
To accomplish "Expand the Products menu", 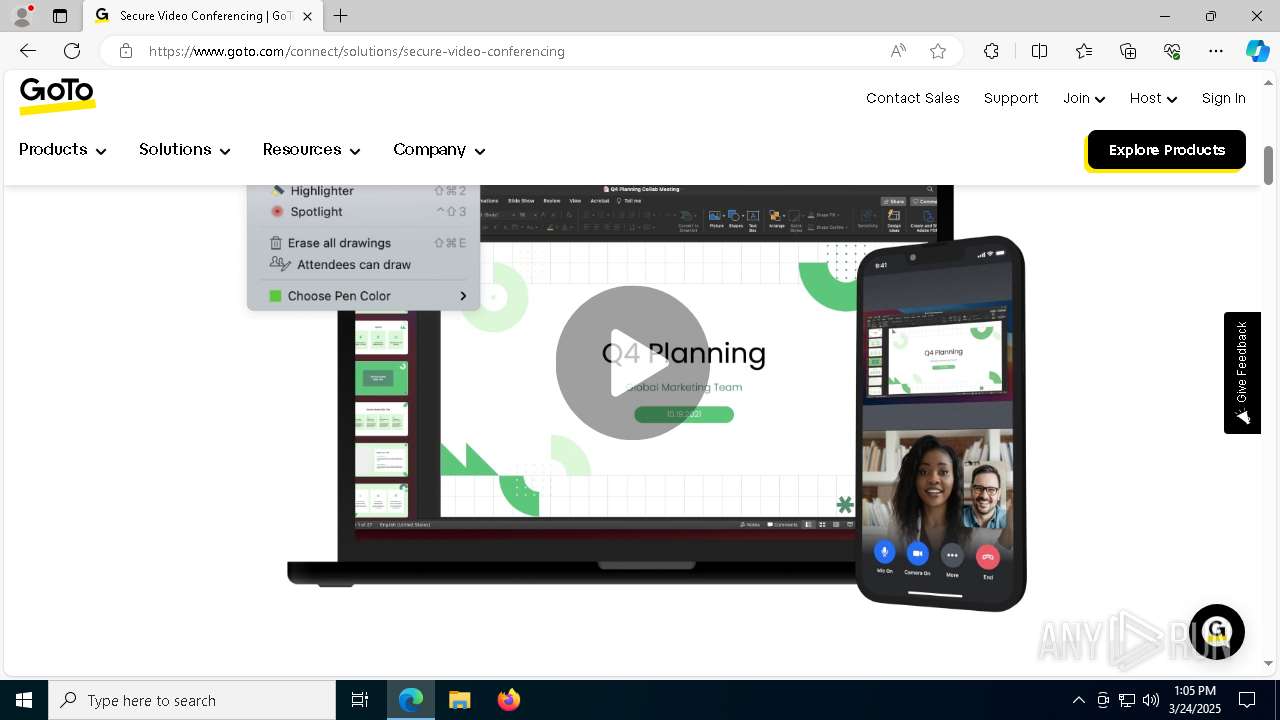I will coord(62,150).
